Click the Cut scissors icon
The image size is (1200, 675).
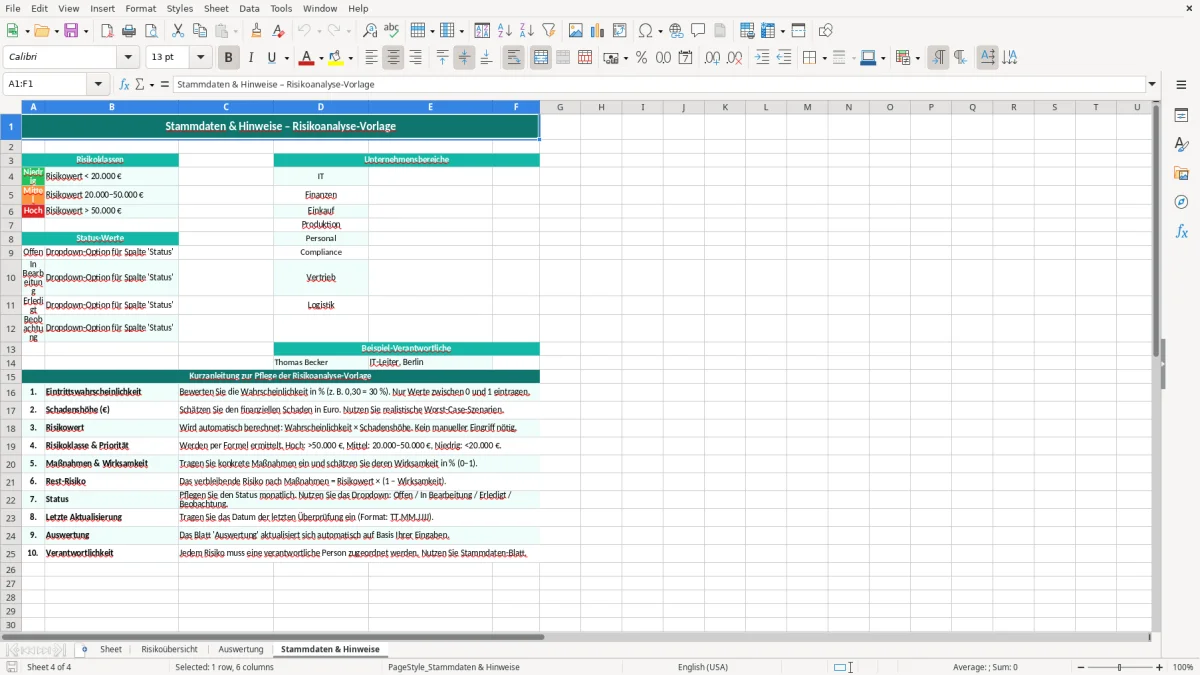click(178, 31)
